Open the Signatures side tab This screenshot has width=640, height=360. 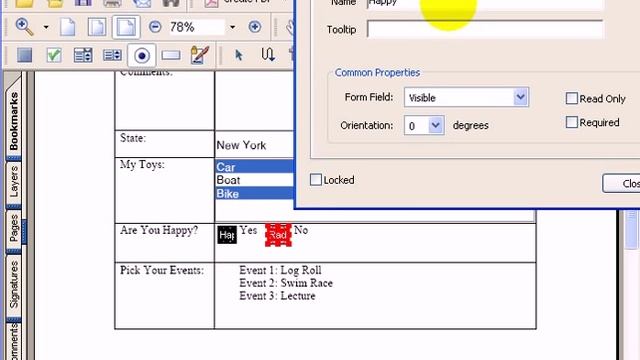point(14,285)
